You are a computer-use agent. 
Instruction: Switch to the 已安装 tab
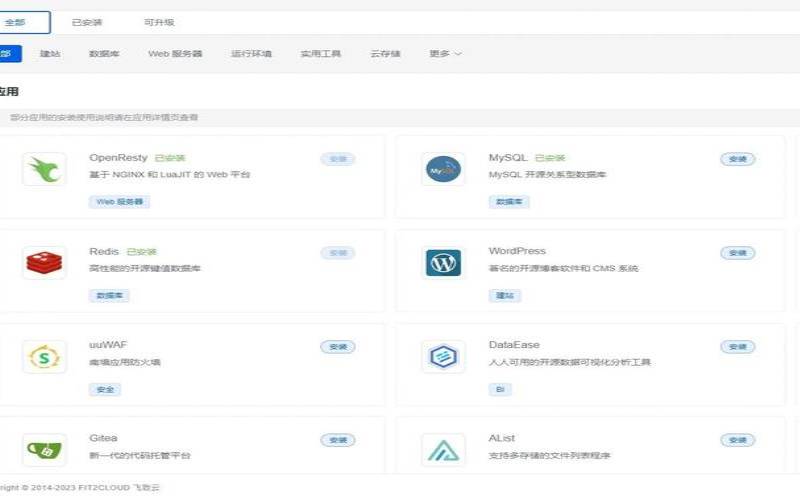click(x=87, y=22)
